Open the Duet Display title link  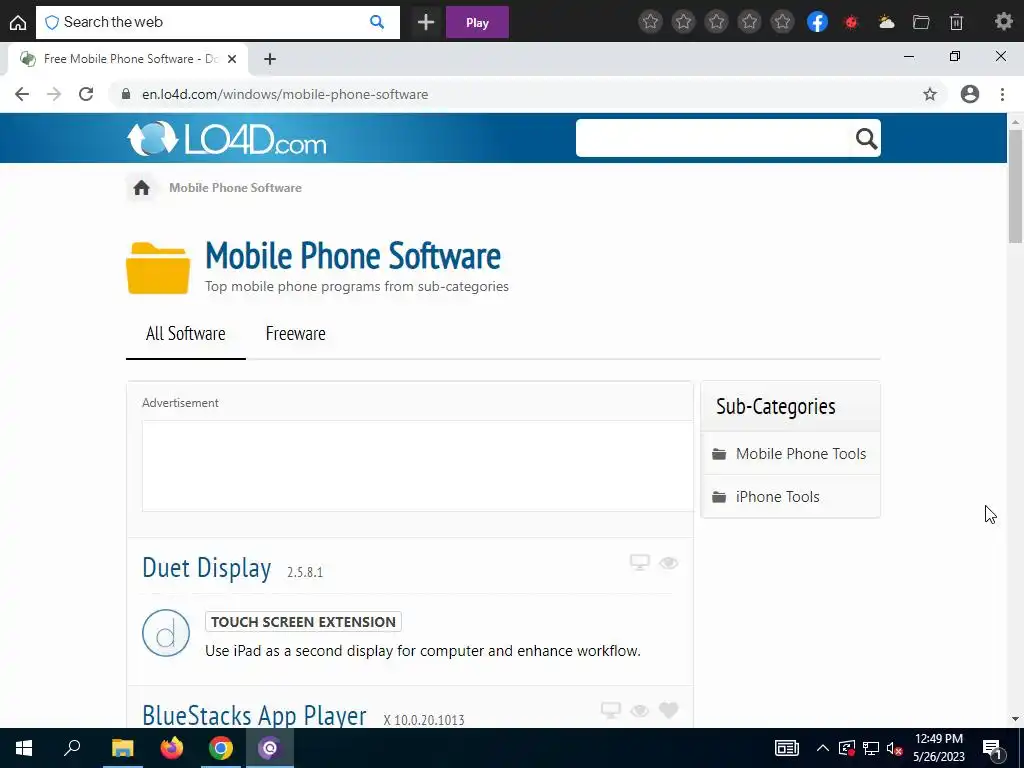pyautogui.click(x=206, y=568)
